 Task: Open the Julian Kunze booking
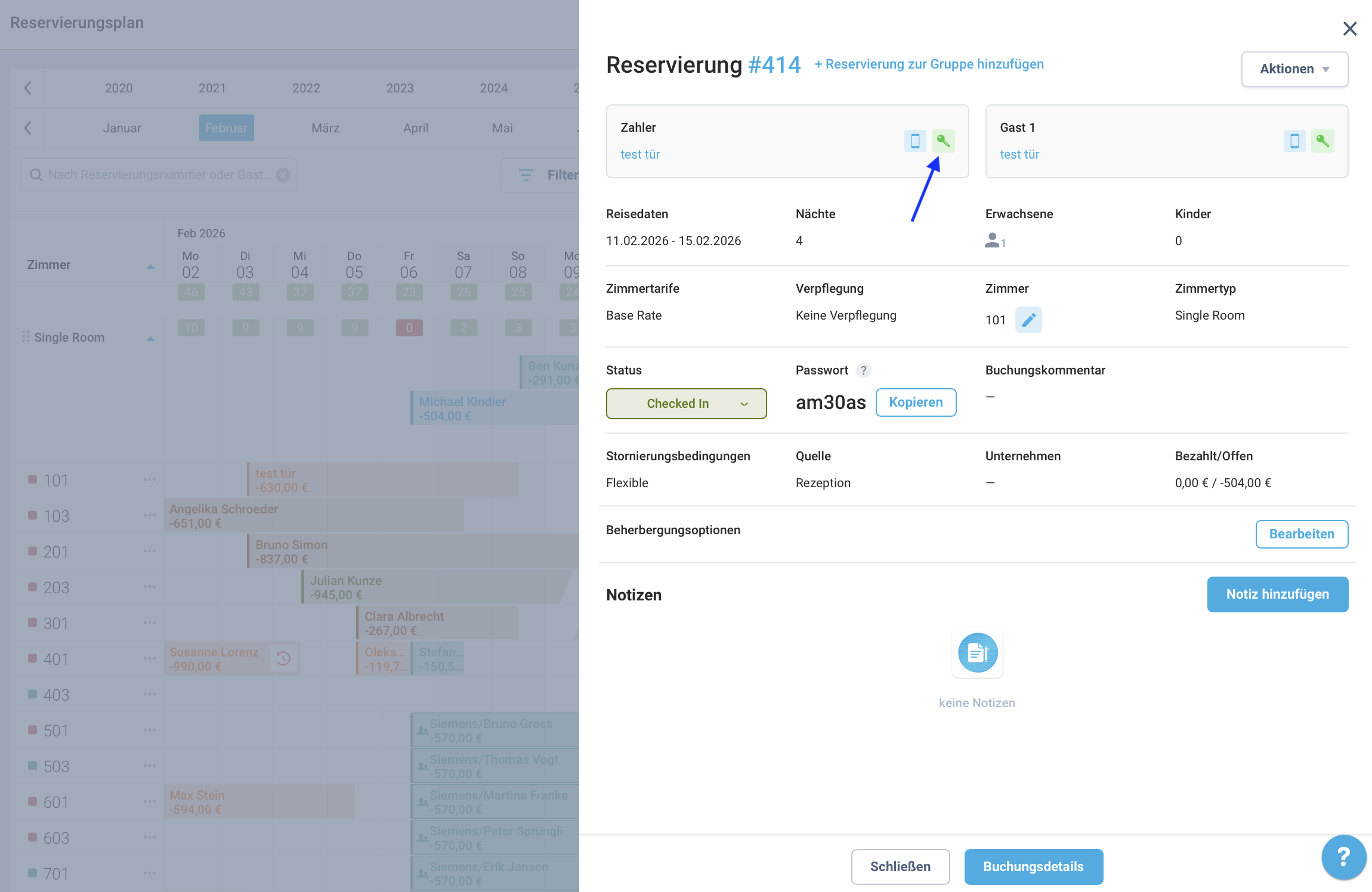pyautogui.click(x=435, y=587)
